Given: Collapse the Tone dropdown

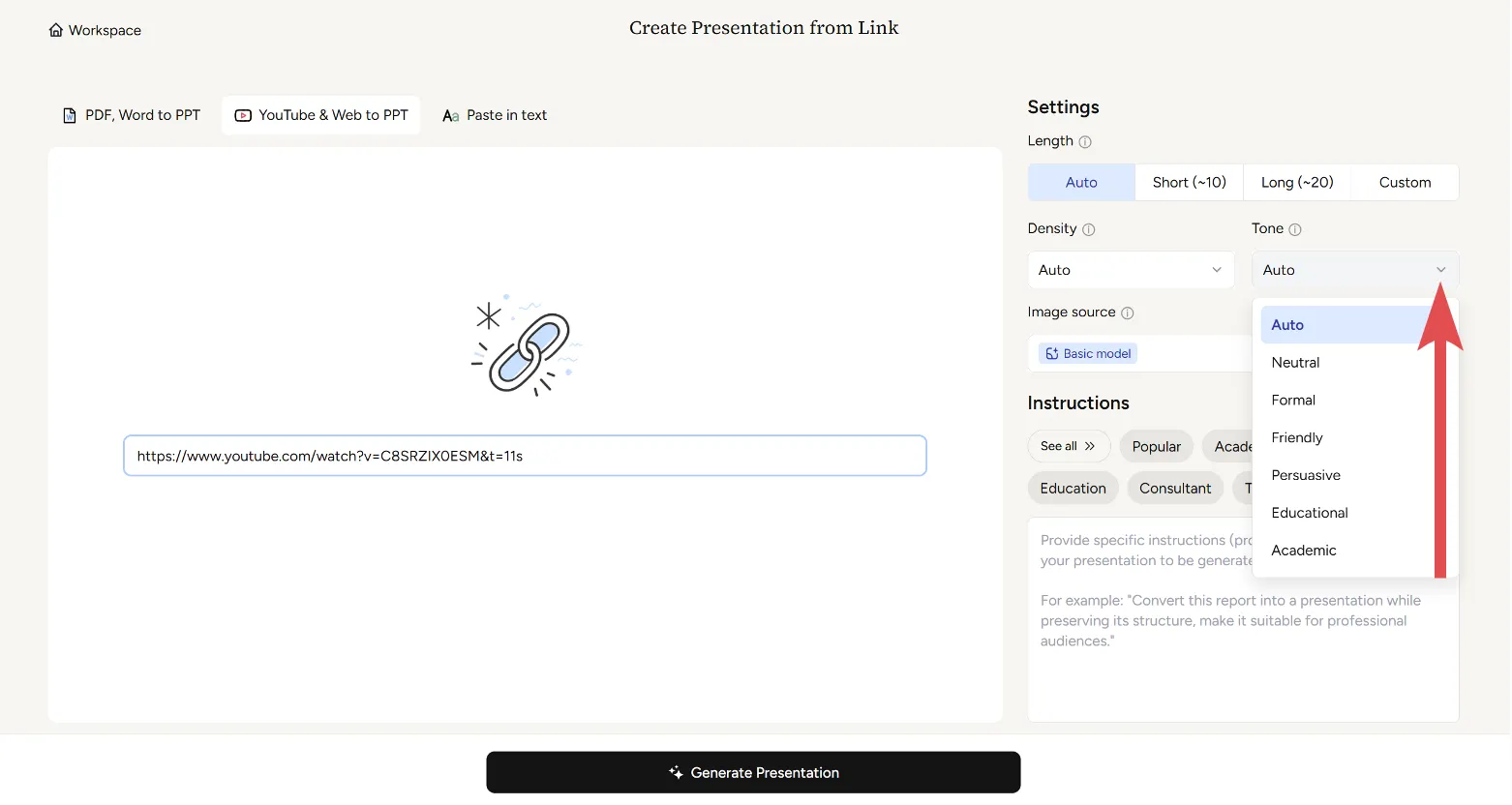Looking at the screenshot, I should tap(1354, 271).
